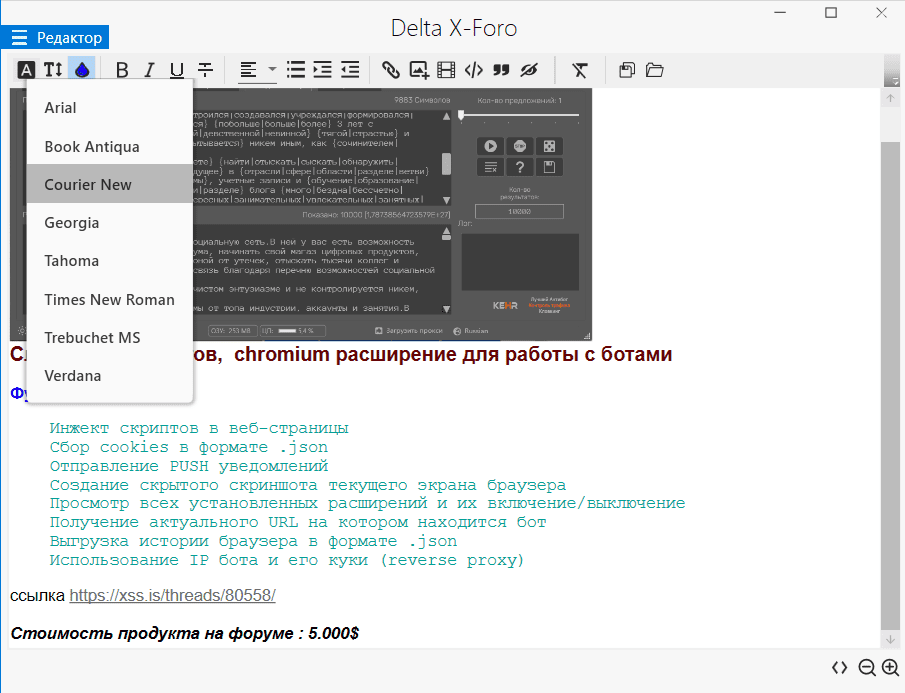Viewport: 905px width, 693px height.
Task: Click the insert media film icon
Action: pyautogui.click(x=446, y=70)
